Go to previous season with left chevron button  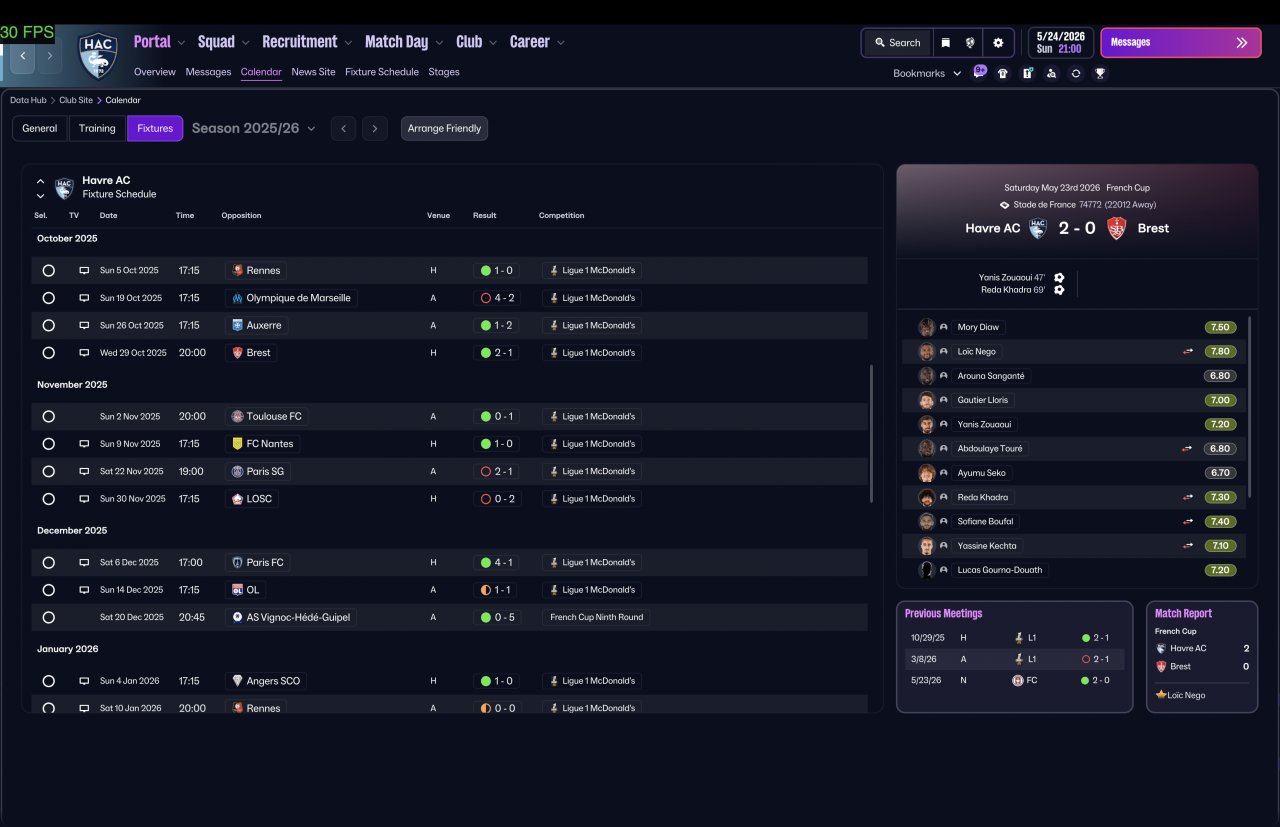click(344, 128)
